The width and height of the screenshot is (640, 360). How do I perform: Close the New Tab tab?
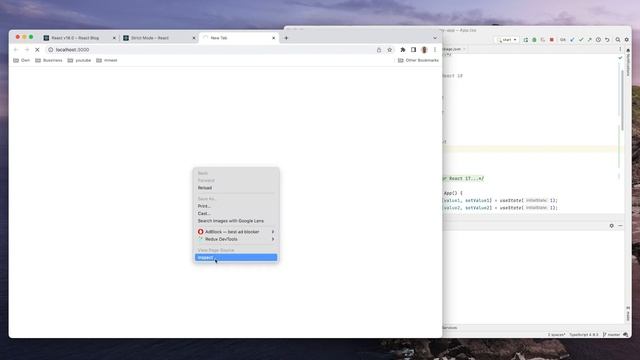[273, 38]
